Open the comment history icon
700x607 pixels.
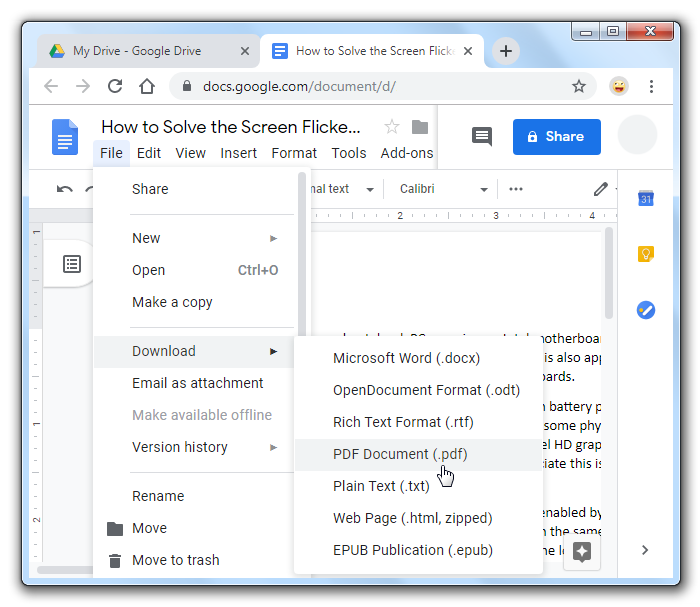482,137
